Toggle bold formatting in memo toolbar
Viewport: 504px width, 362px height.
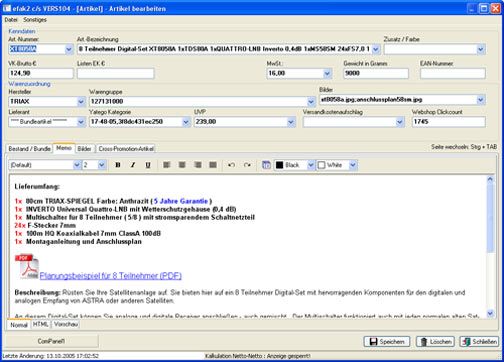(x=118, y=165)
